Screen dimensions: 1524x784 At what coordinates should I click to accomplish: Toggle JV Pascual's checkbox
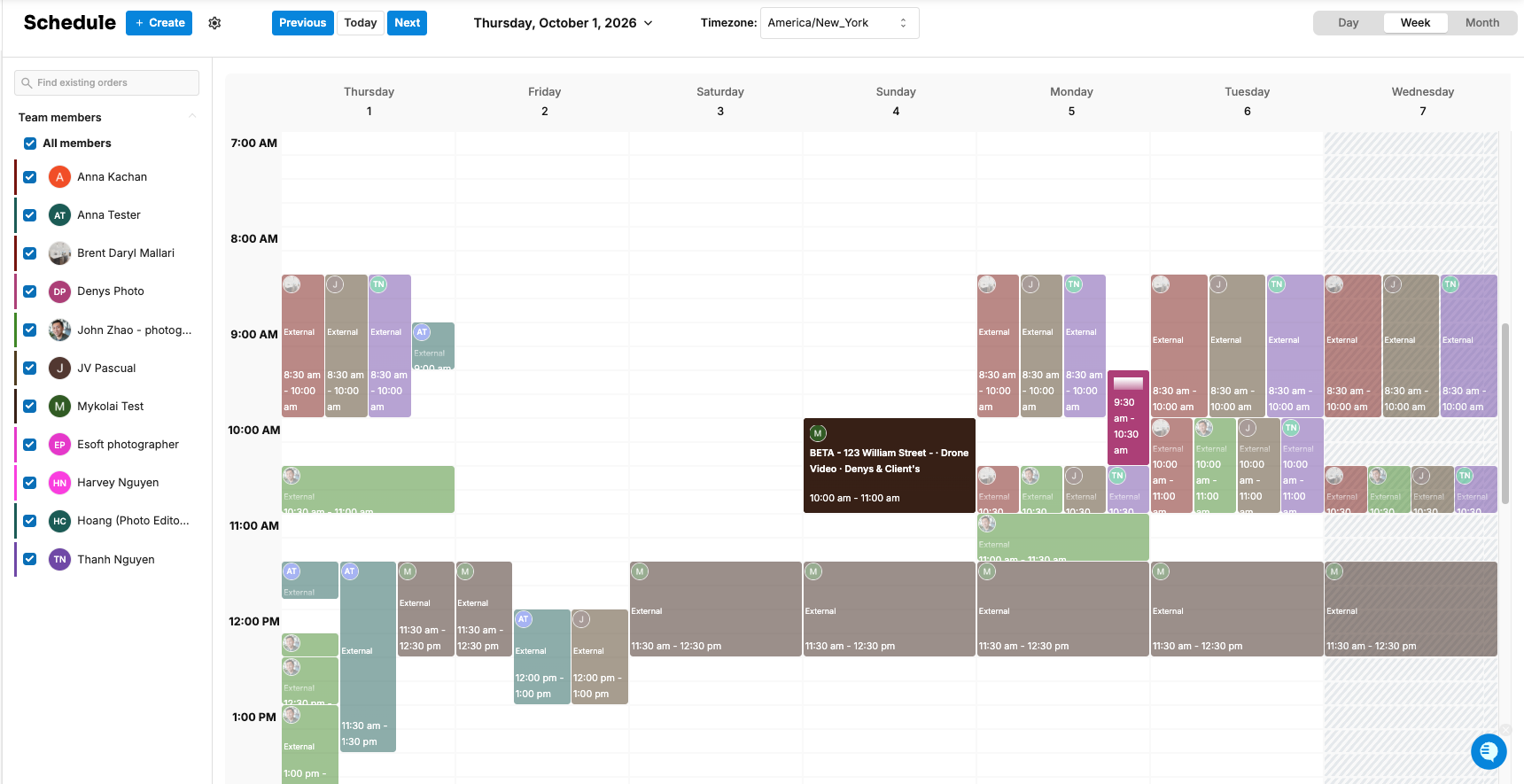click(30, 368)
